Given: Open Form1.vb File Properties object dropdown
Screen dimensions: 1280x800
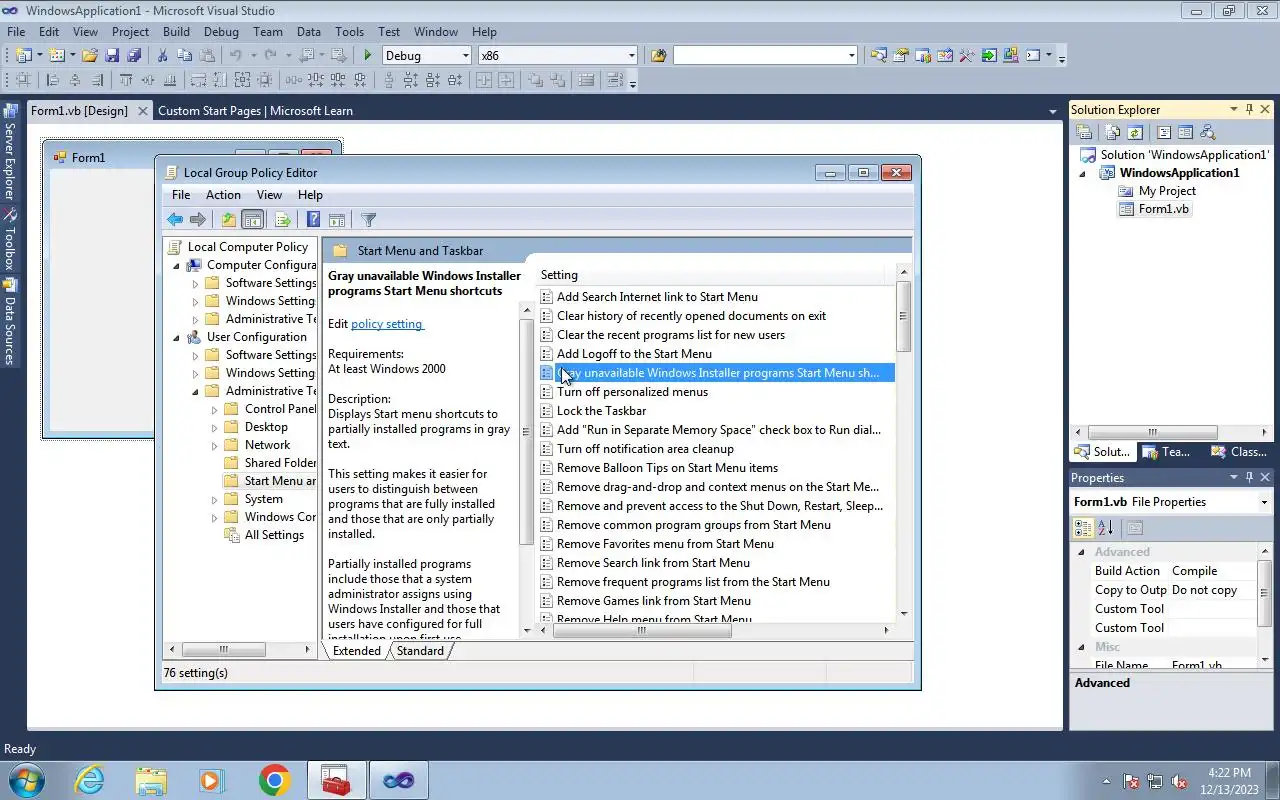Looking at the screenshot, I should (x=1264, y=502).
